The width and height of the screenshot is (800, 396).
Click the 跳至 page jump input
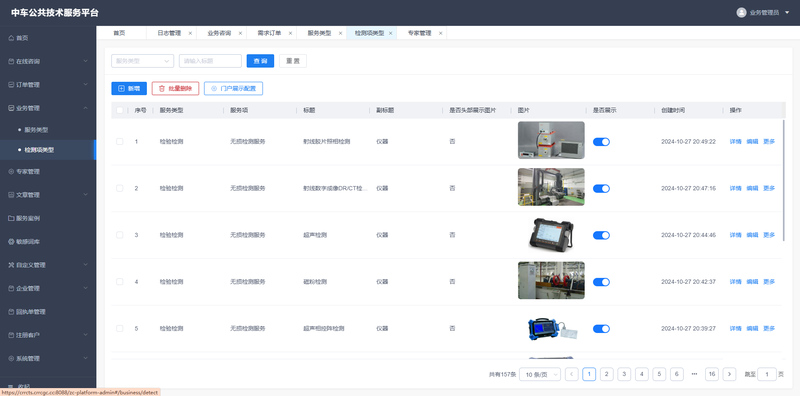pyautogui.click(x=767, y=374)
